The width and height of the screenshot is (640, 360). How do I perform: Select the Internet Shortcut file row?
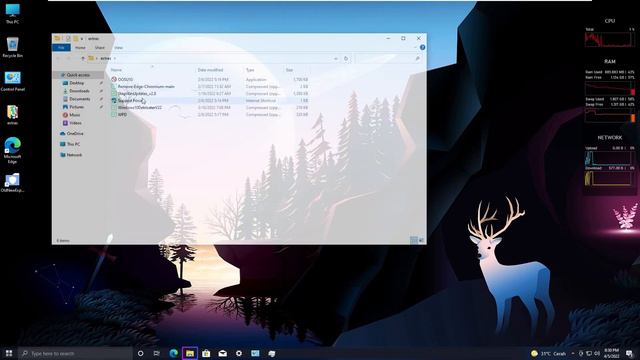(210, 100)
